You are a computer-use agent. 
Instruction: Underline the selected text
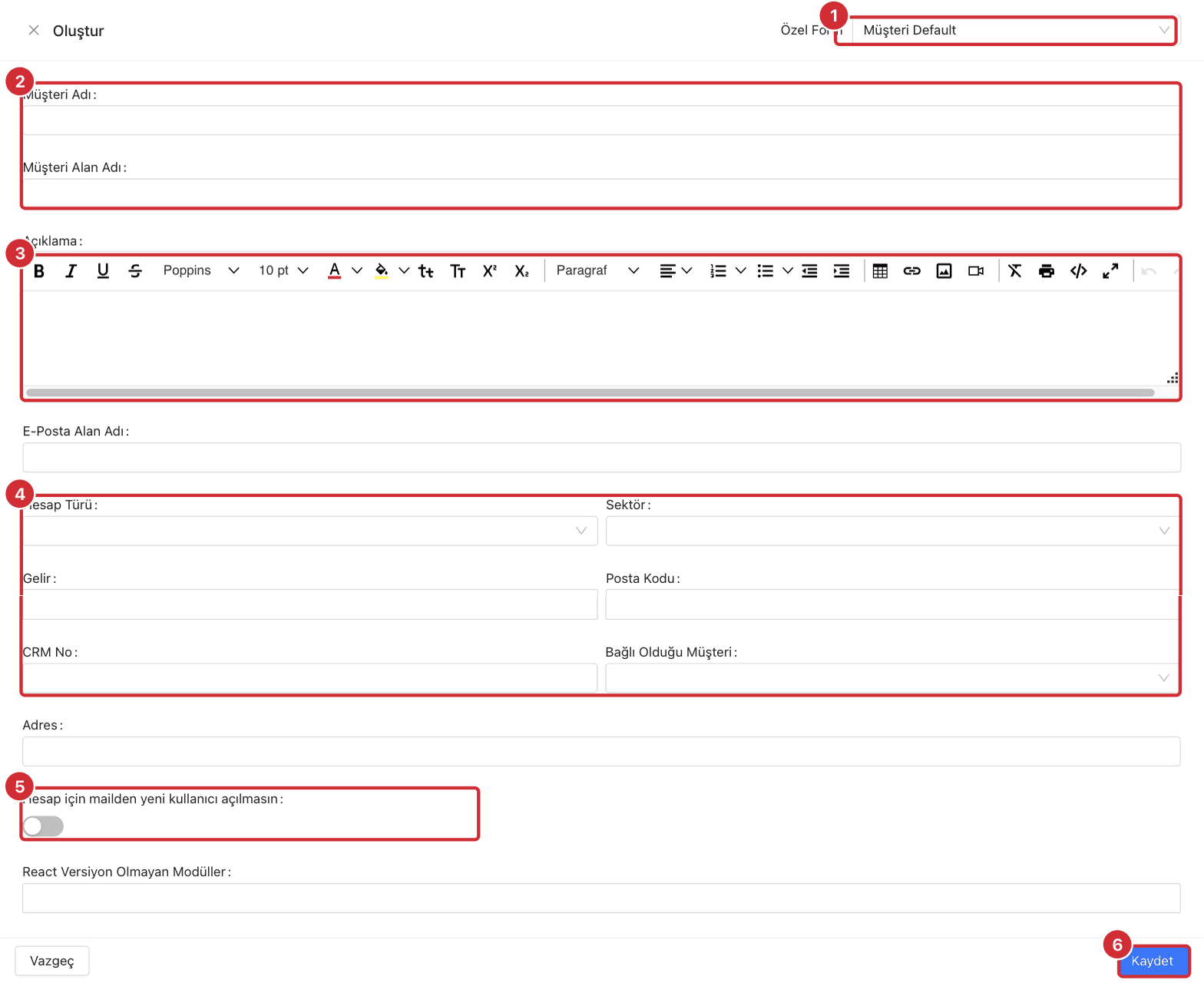103,271
